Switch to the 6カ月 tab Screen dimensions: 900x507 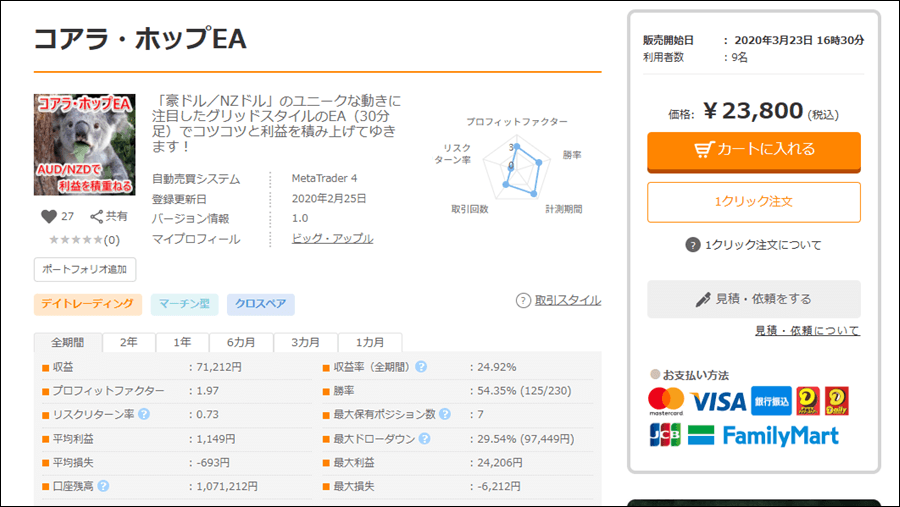pyautogui.click(x=241, y=342)
